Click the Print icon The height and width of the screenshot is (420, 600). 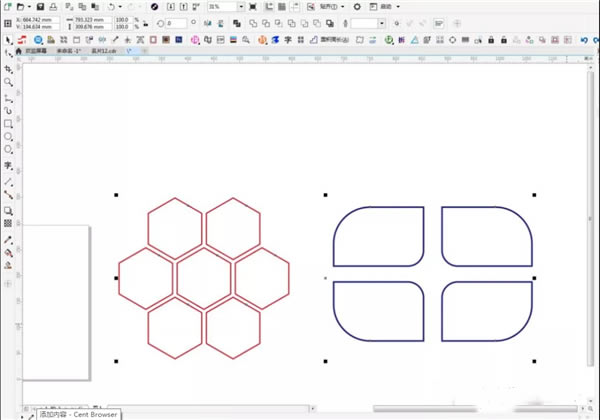(53, 7)
